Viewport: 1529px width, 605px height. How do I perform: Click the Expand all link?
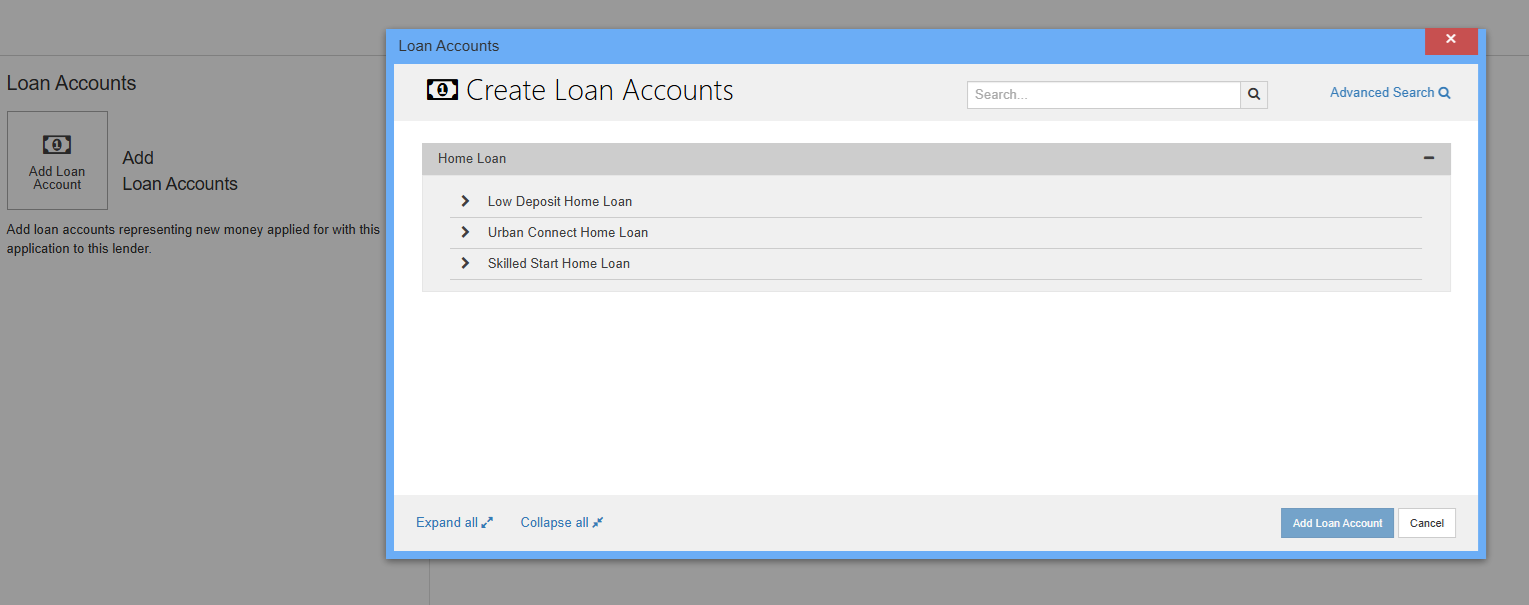coord(446,521)
